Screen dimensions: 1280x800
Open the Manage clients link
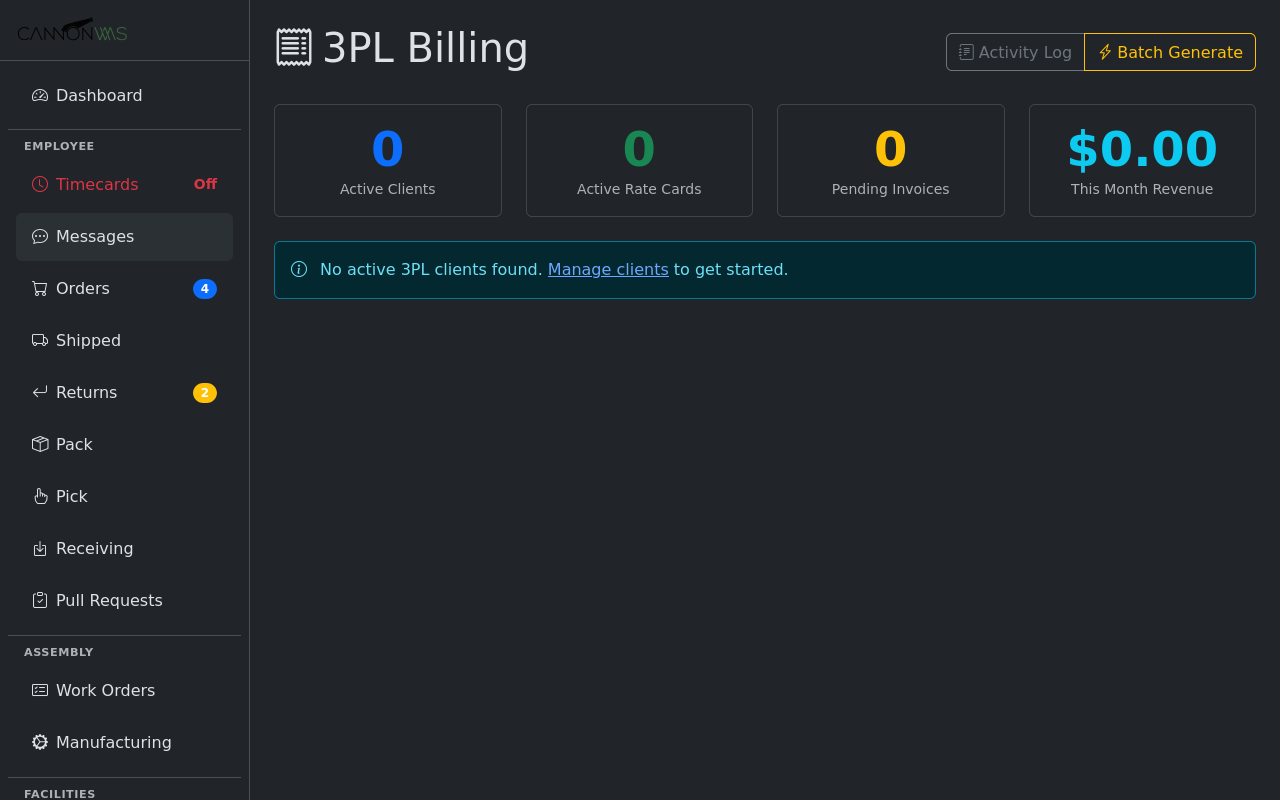(608, 269)
